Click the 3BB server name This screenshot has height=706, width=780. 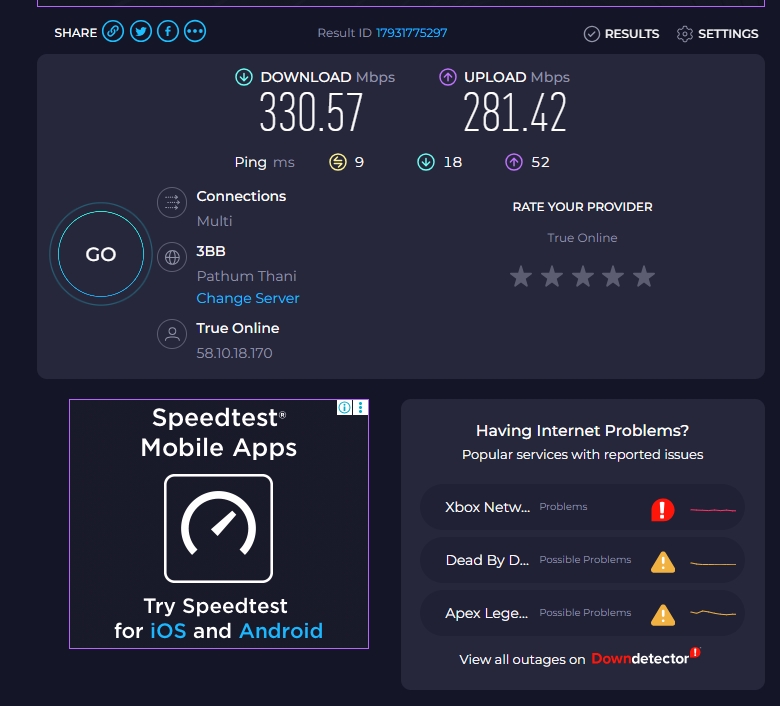click(x=211, y=251)
